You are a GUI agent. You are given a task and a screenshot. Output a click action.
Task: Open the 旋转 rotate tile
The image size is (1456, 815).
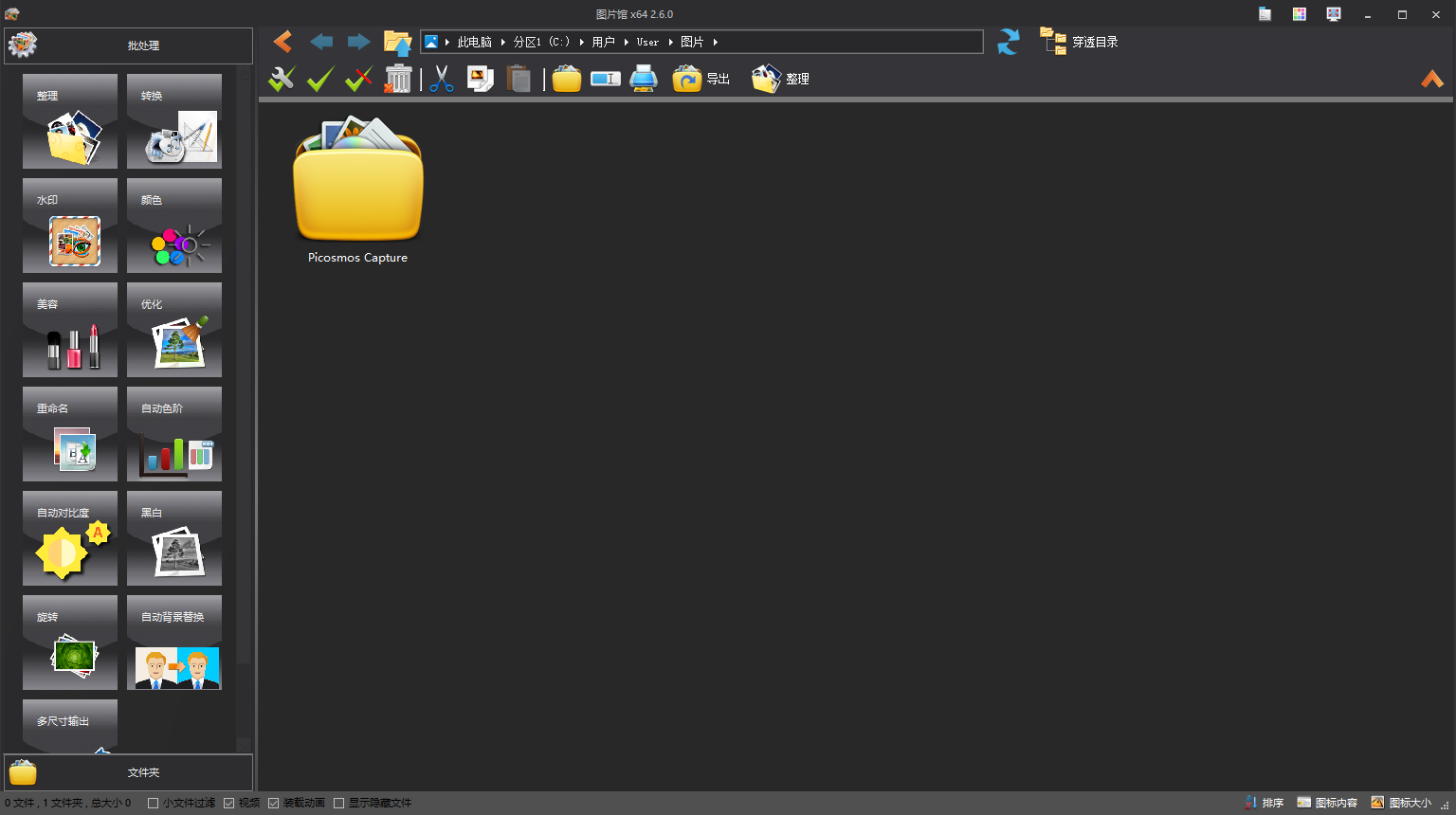pos(70,643)
